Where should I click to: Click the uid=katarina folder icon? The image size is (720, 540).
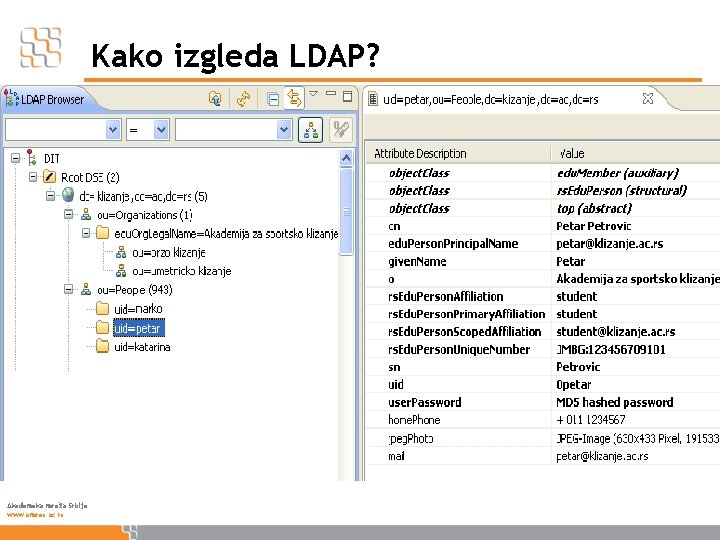[x=102, y=346]
